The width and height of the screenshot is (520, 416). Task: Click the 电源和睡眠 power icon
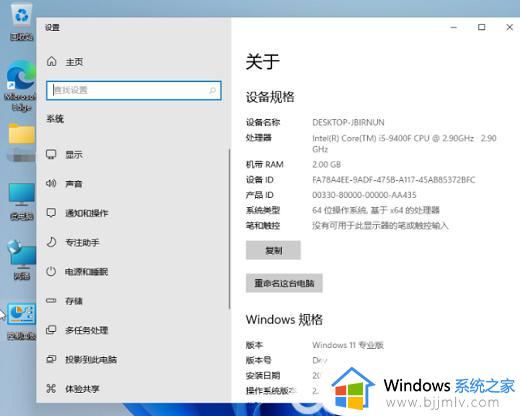pos(51,271)
